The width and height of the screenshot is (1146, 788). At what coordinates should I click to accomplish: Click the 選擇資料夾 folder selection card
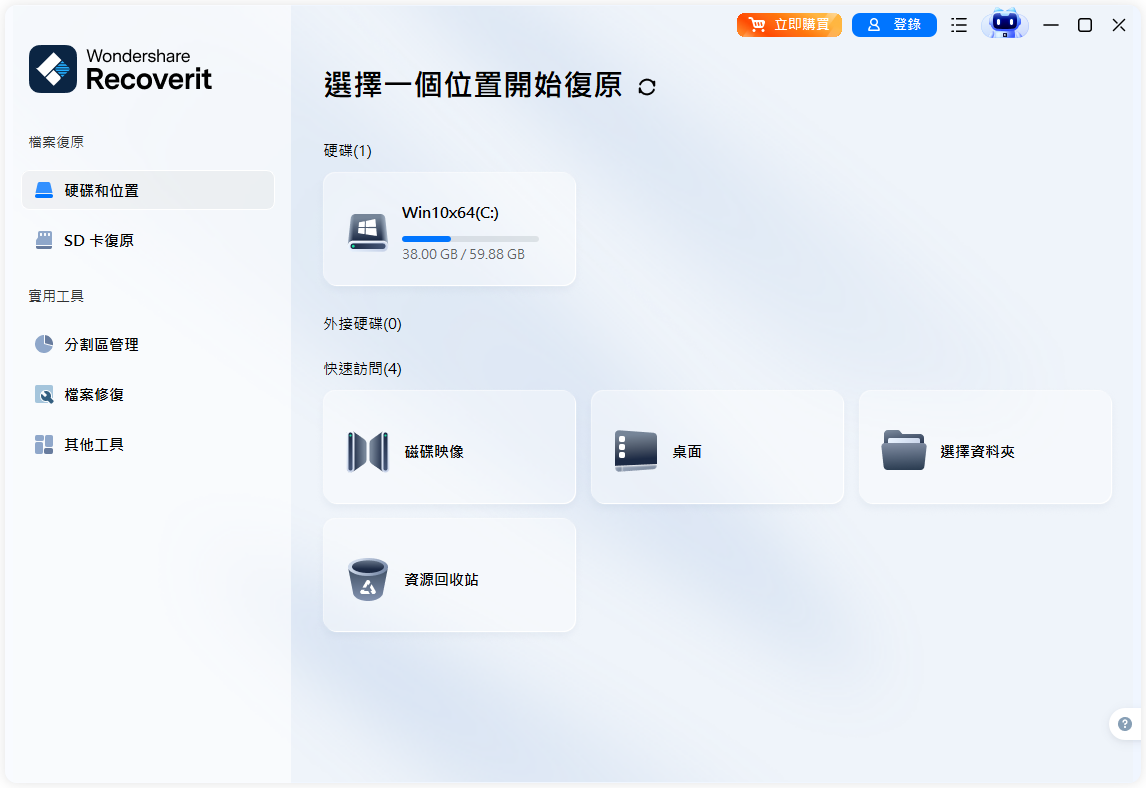click(984, 447)
